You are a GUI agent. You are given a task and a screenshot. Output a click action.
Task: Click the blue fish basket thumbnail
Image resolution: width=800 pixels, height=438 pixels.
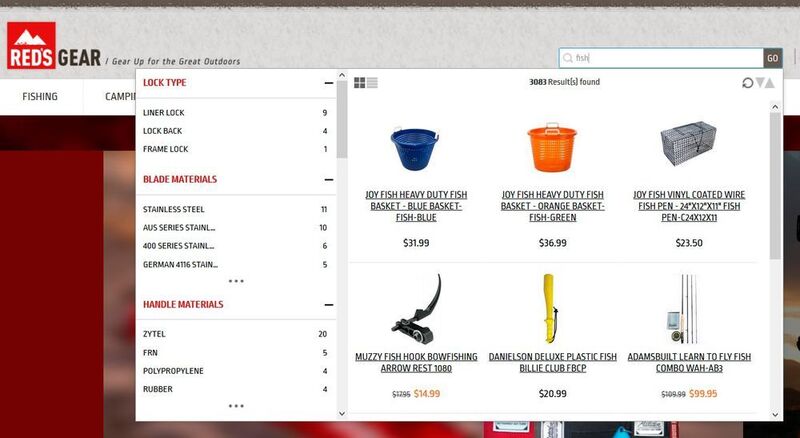[414, 148]
